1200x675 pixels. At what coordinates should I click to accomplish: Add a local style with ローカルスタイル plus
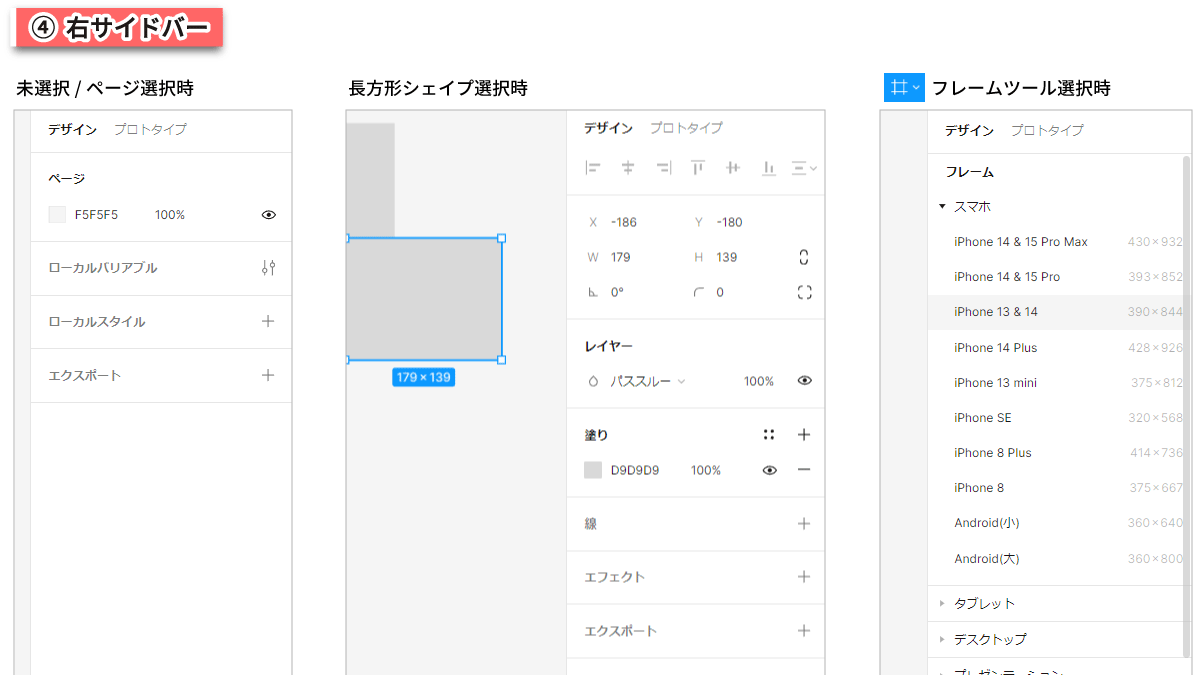coord(268,321)
